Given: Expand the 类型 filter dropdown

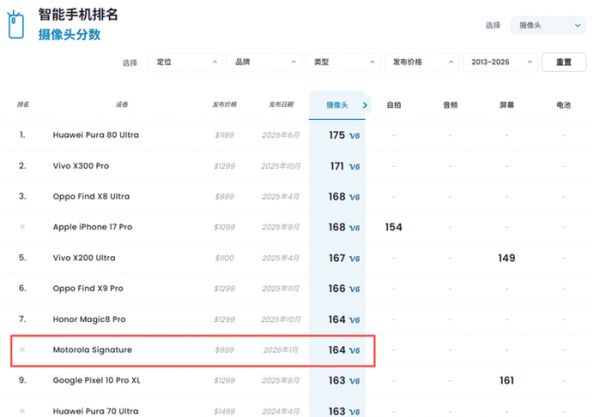Looking at the screenshot, I should (343, 62).
